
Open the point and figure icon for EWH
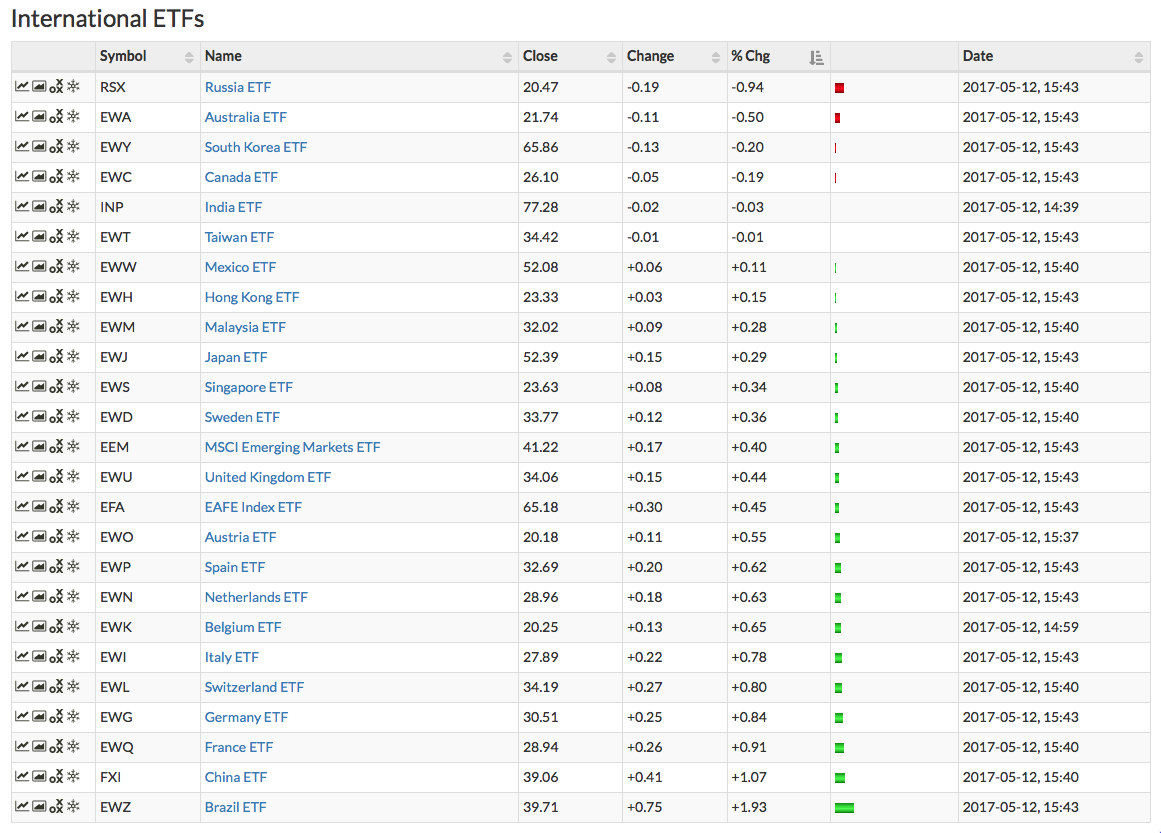[56, 297]
